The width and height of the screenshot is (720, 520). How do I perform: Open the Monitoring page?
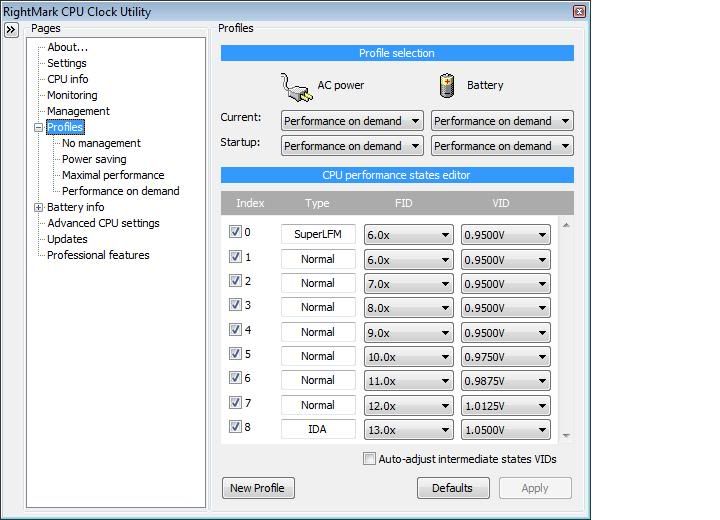[72, 95]
